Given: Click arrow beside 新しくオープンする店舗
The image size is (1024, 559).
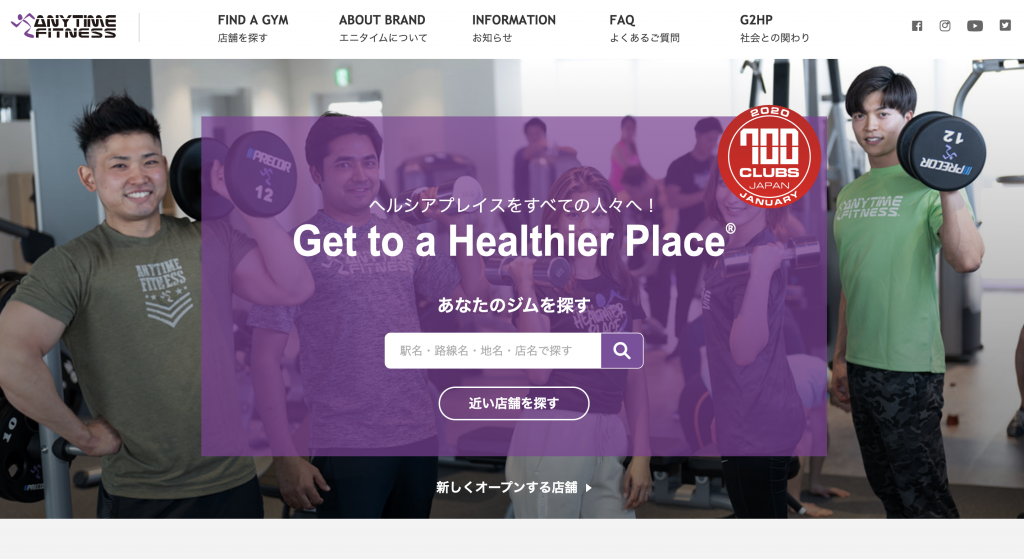Looking at the screenshot, I should pos(589,488).
